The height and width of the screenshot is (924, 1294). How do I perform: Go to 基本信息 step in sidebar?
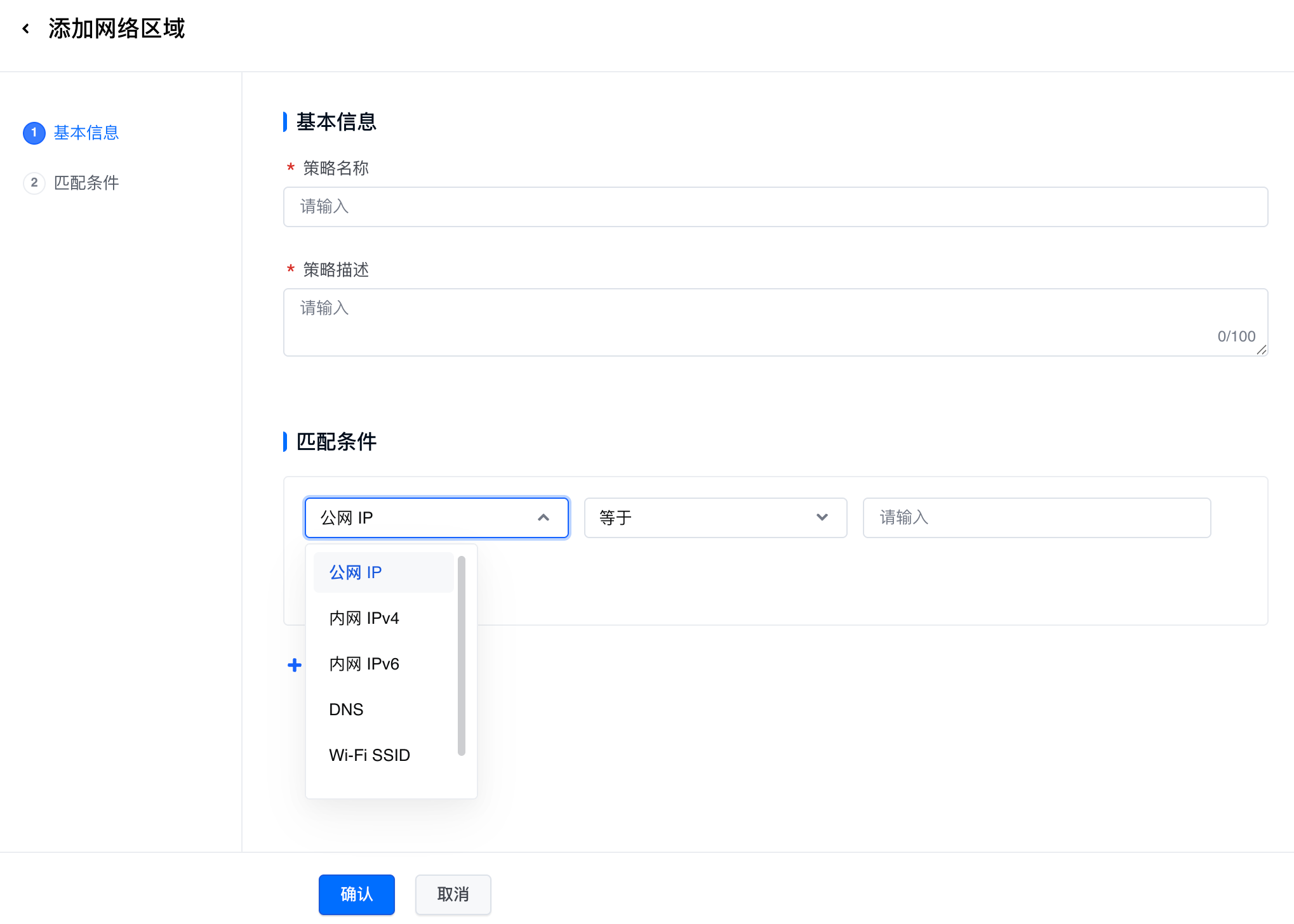point(86,133)
